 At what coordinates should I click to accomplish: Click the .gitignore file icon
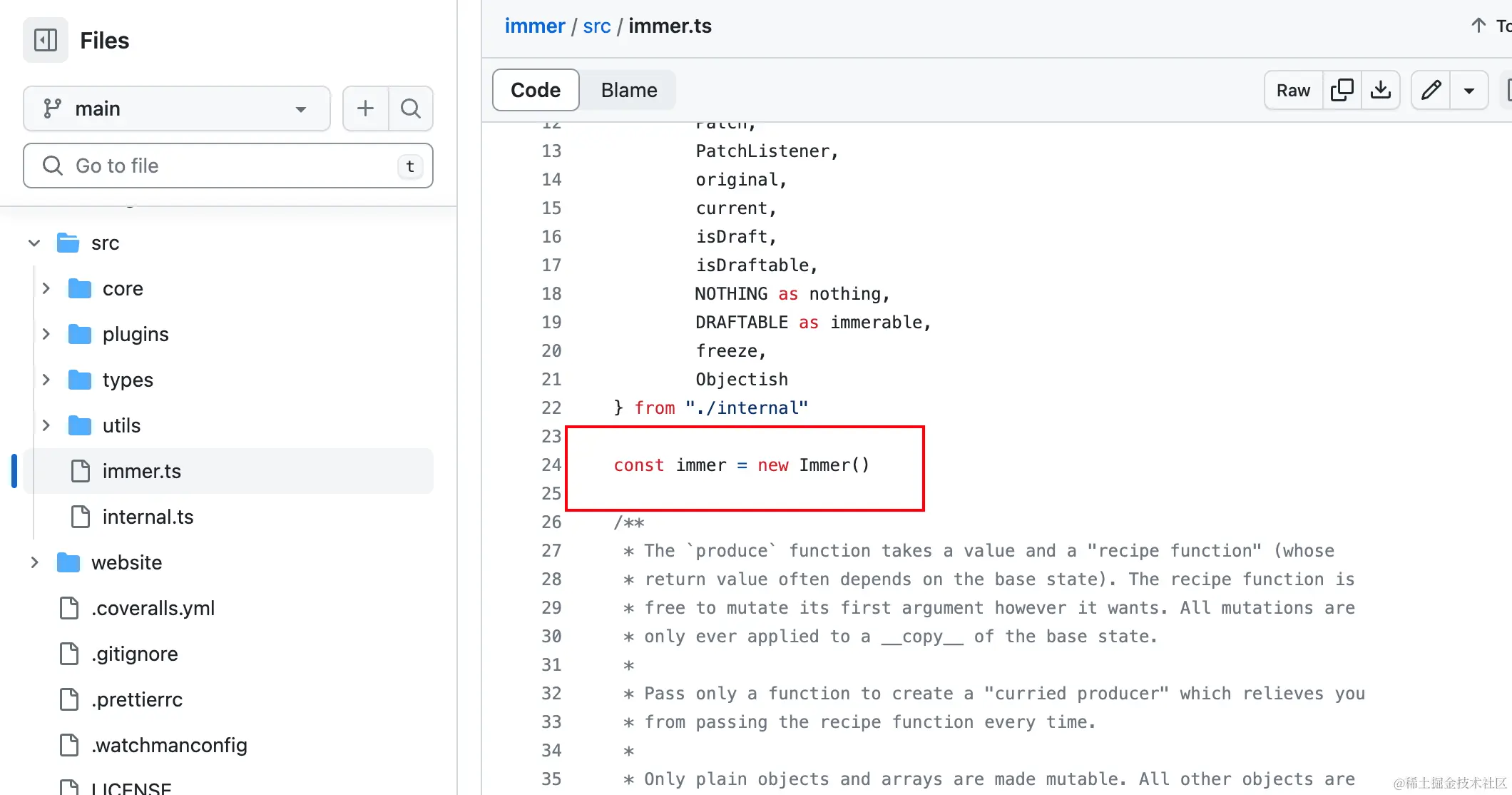tap(69, 654)
